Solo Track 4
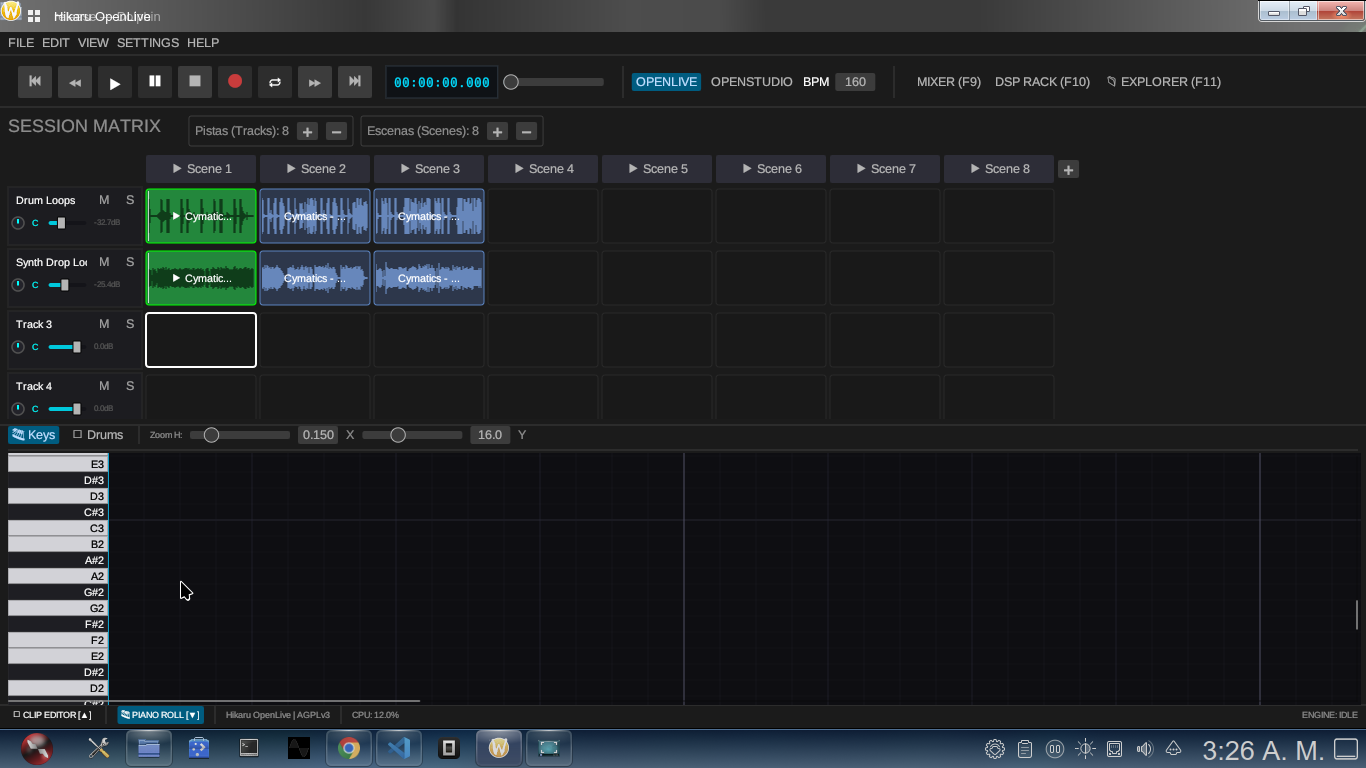 tap(130, 386)
